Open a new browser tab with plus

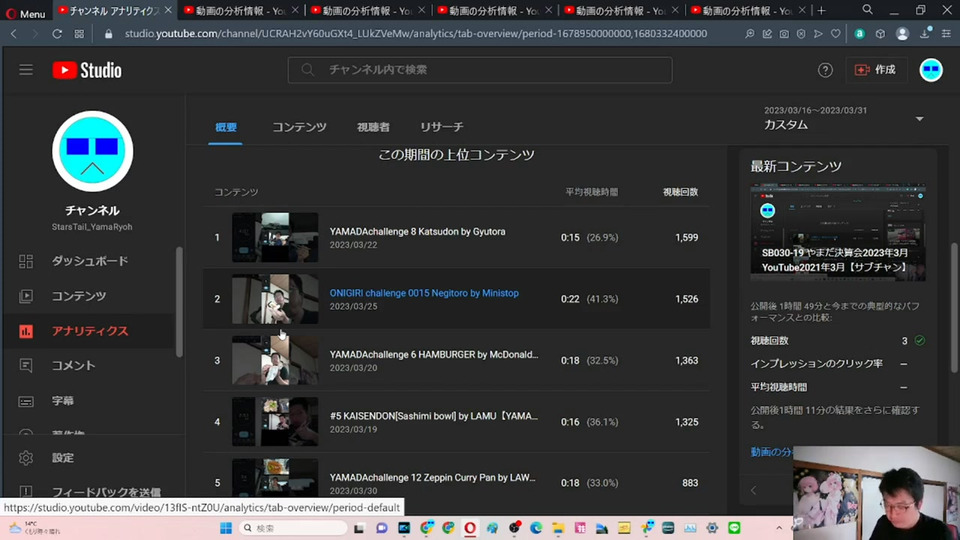[x=822, y=10]
